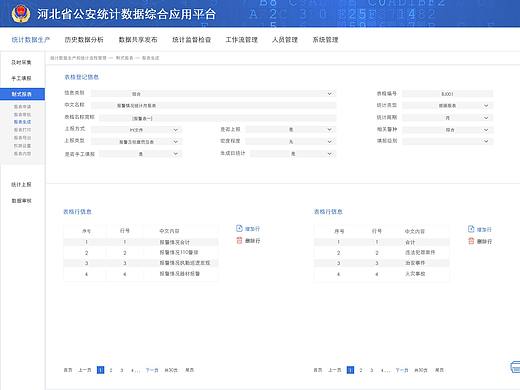Select page 1 in the right table pagination
The image size is (520, 390).
tap(350, 370)
